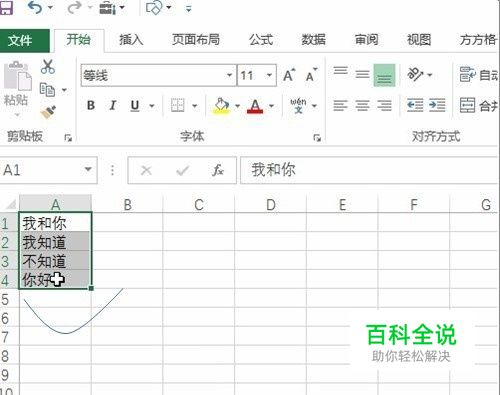Viewport: 500px width, 395px height.
Task: Click the 粘贴 paste button
Action: 17,87
